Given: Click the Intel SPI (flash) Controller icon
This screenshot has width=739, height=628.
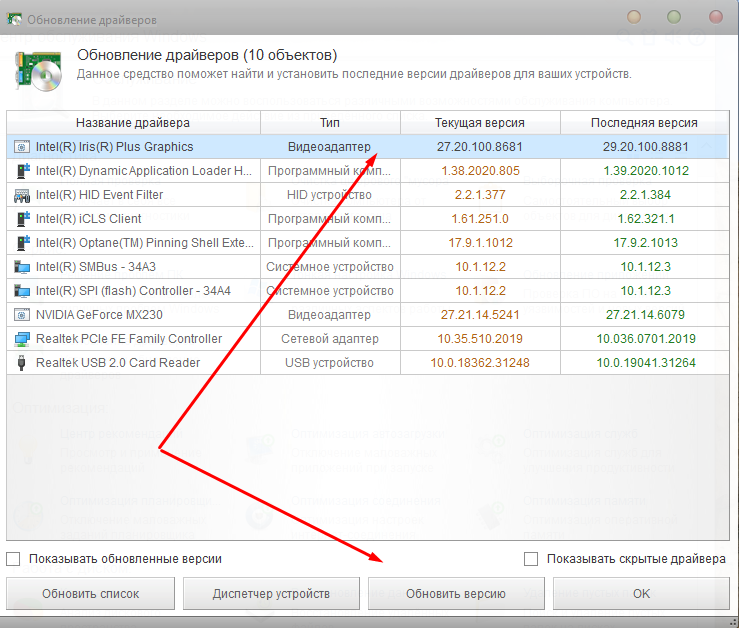Looking at the screenshot, I should (22, 291).
